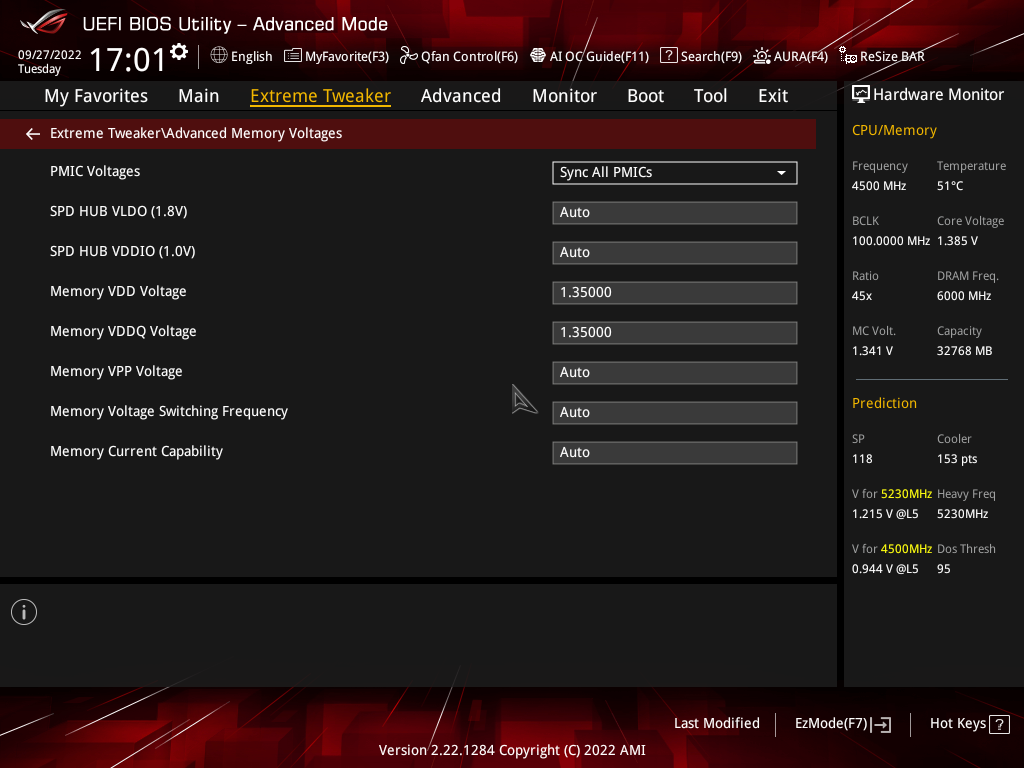Click the 100.0000 MHz BCLK value
This screenshot has width=1024, height=768.
tap(890, 241)
